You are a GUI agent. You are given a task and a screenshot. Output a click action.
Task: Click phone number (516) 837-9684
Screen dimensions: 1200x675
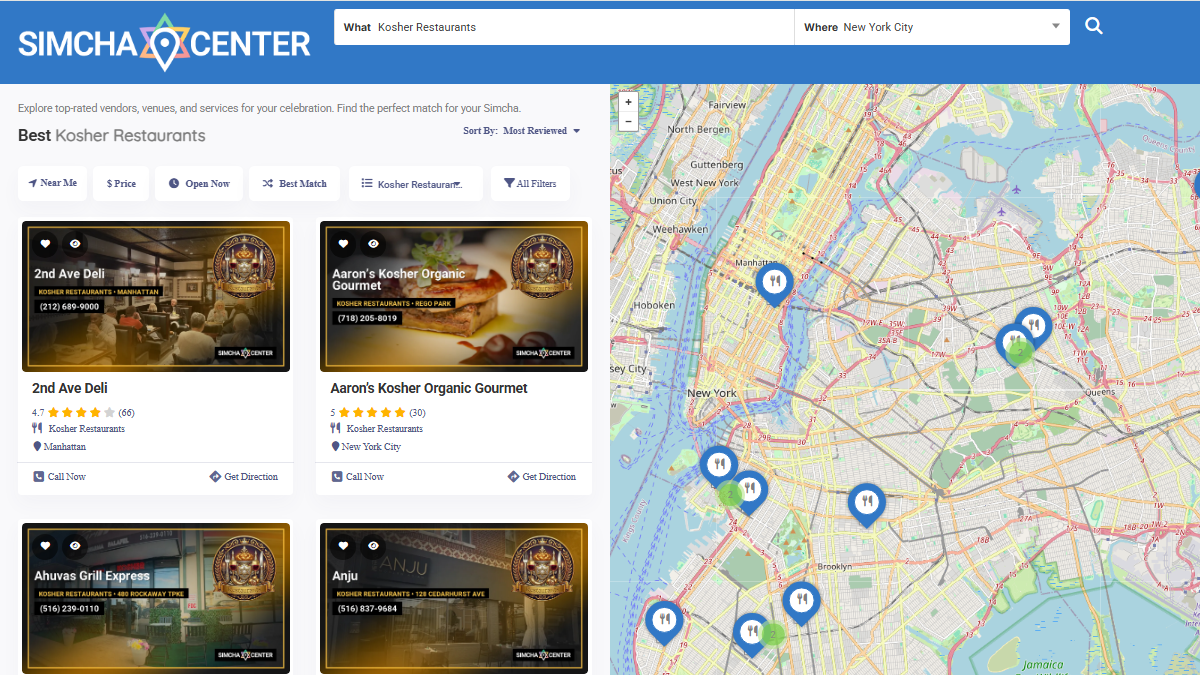(x=368, y=608)
